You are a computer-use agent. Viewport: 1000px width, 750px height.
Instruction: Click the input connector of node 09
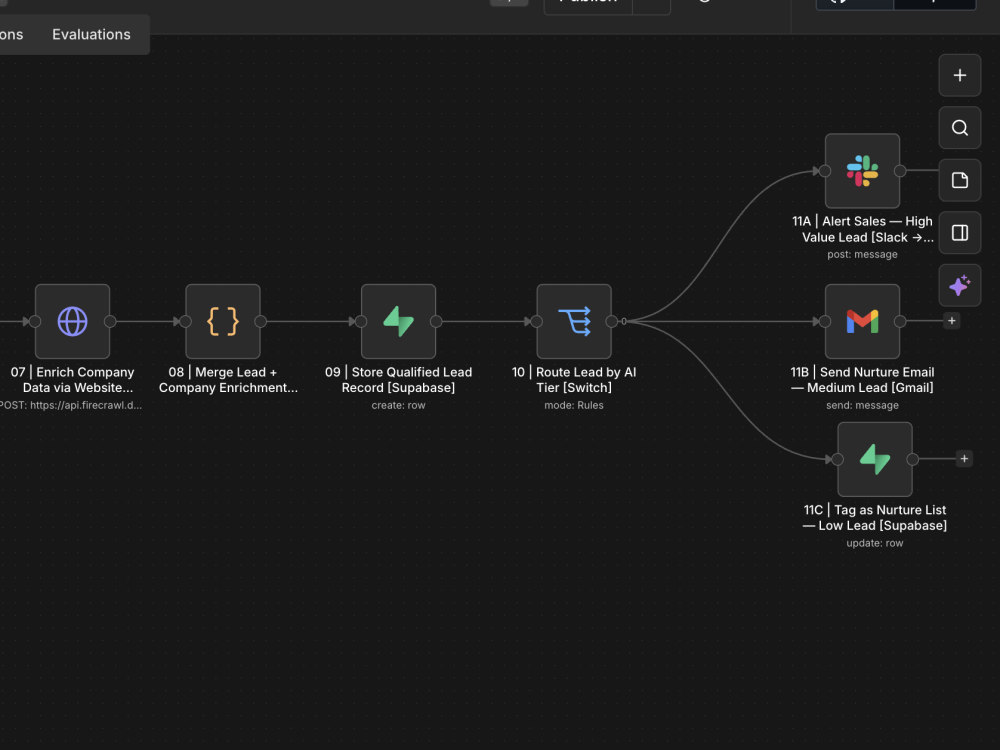click(x=361, y=321)
